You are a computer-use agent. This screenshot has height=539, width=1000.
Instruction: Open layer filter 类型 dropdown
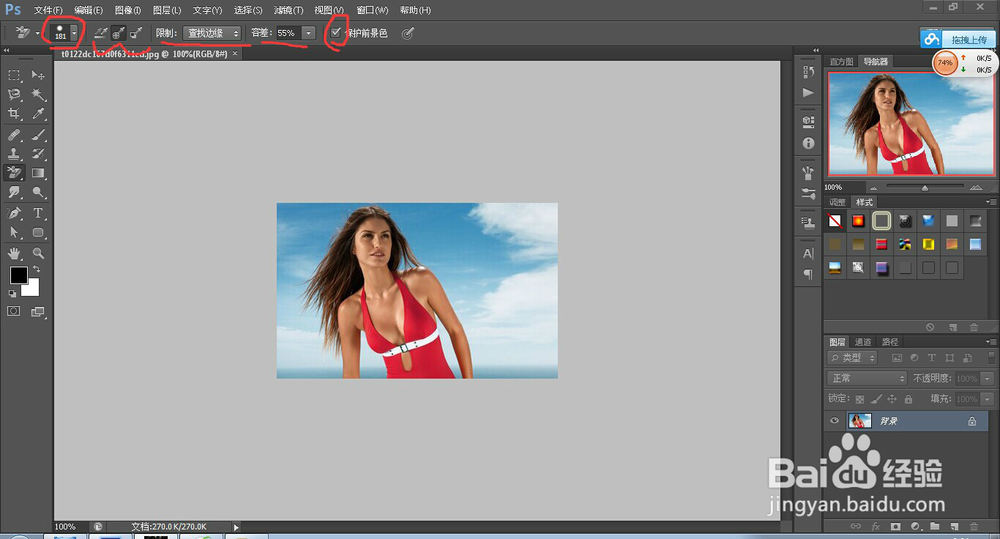click(x=853, y=358)
